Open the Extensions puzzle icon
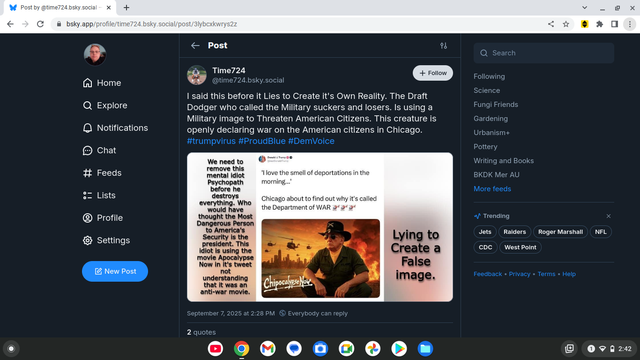This screenshot has height=360, width=640. [x=599, y=24]
